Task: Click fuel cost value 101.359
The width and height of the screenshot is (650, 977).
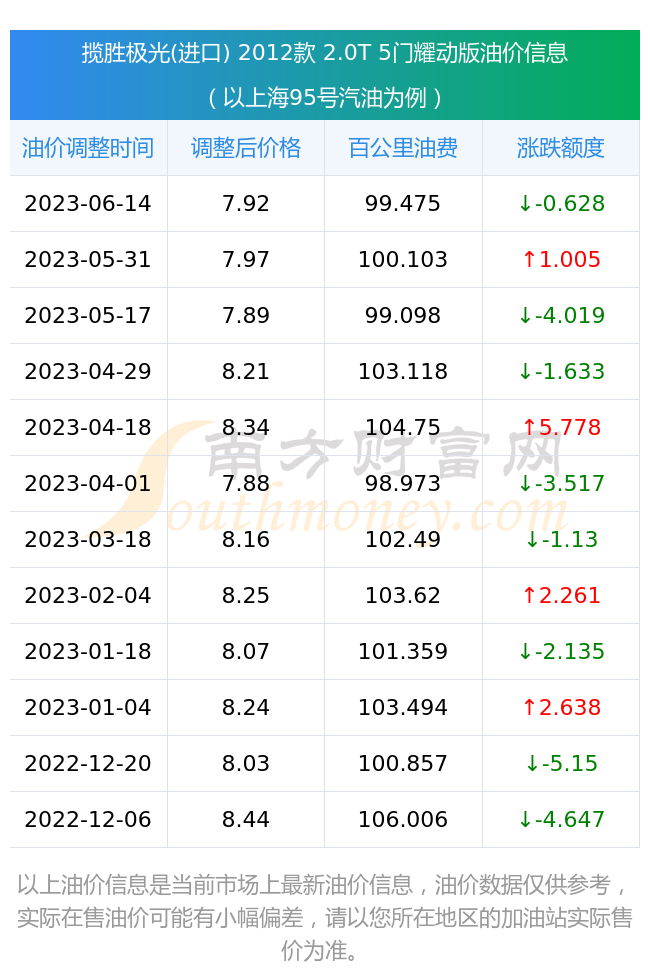Action: click(x=403, y=652)
